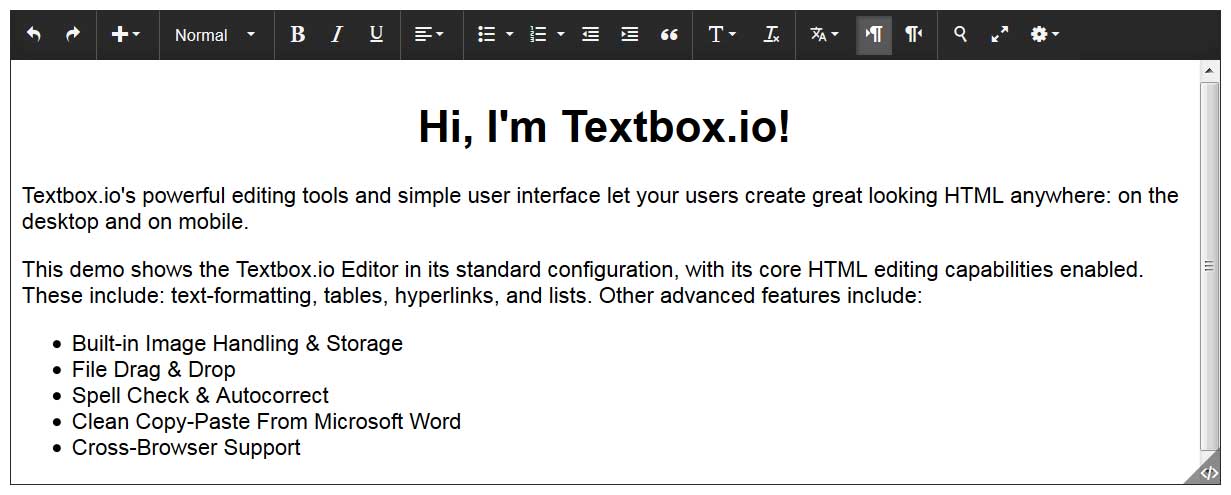This screenshot has width=1231, height=495.
Task: Open find and replace search
Action: 960,34
